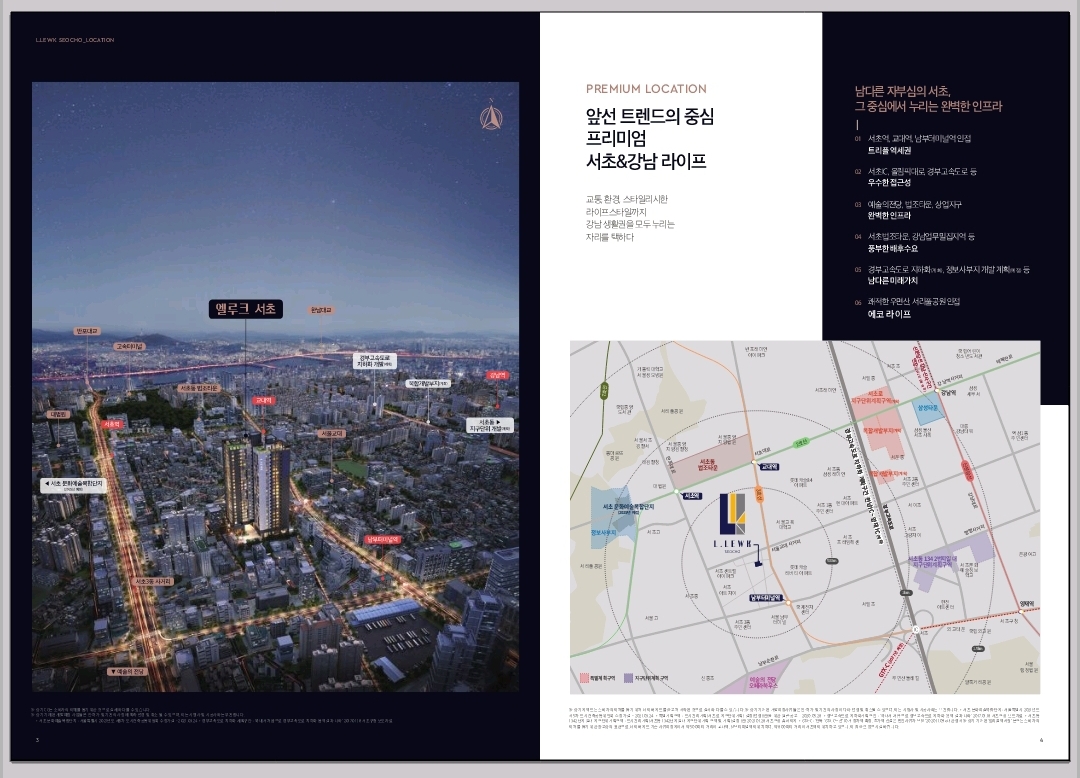Click the 양재역 label on the map
Screen dimensions: 1080x778
click(1027, 604)
